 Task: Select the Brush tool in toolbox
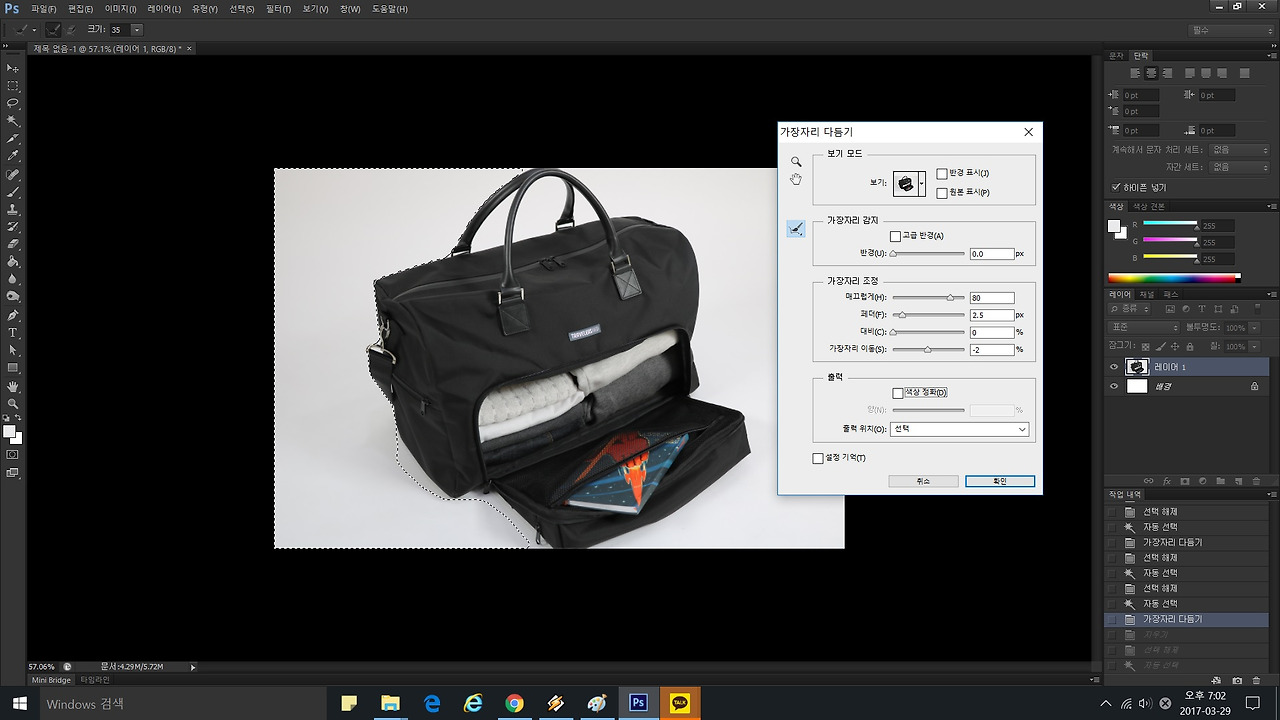[x=13, y=191]
